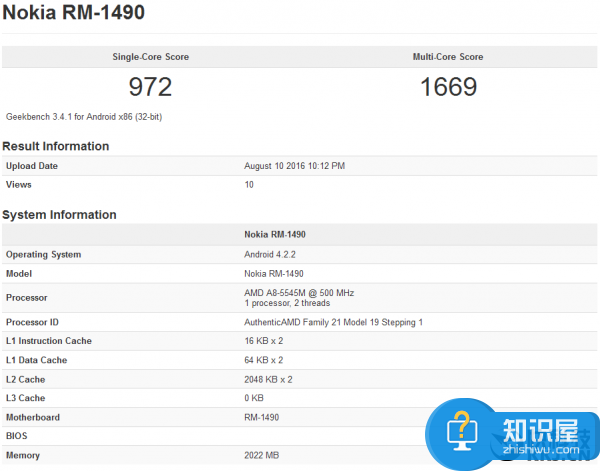Click the Views count 10
This screenshot has width=600, height=471.
[249, 184]
